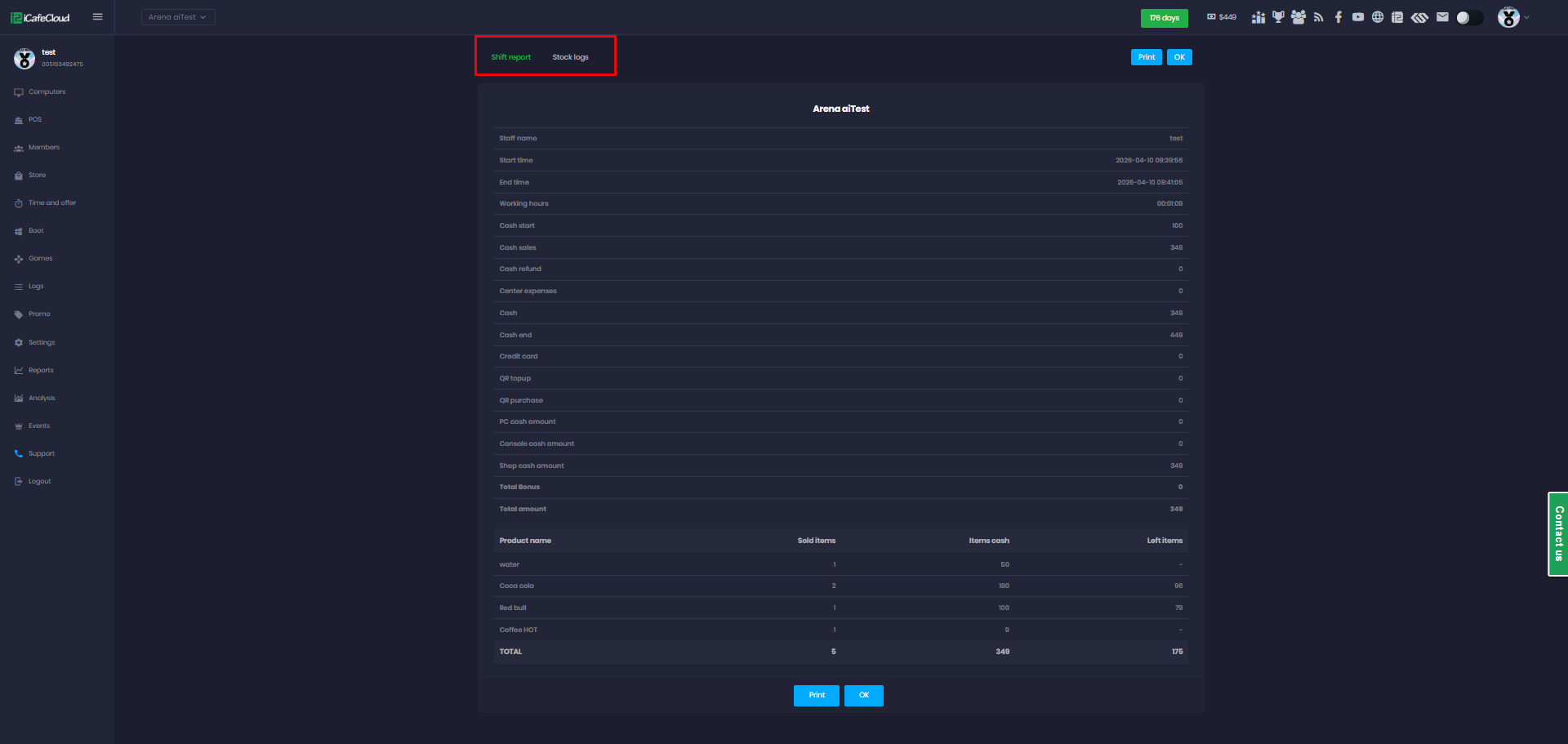Click the leaderboard stars icon
This screenshot has width=1568, height=744.
(x=1258, y=17)
